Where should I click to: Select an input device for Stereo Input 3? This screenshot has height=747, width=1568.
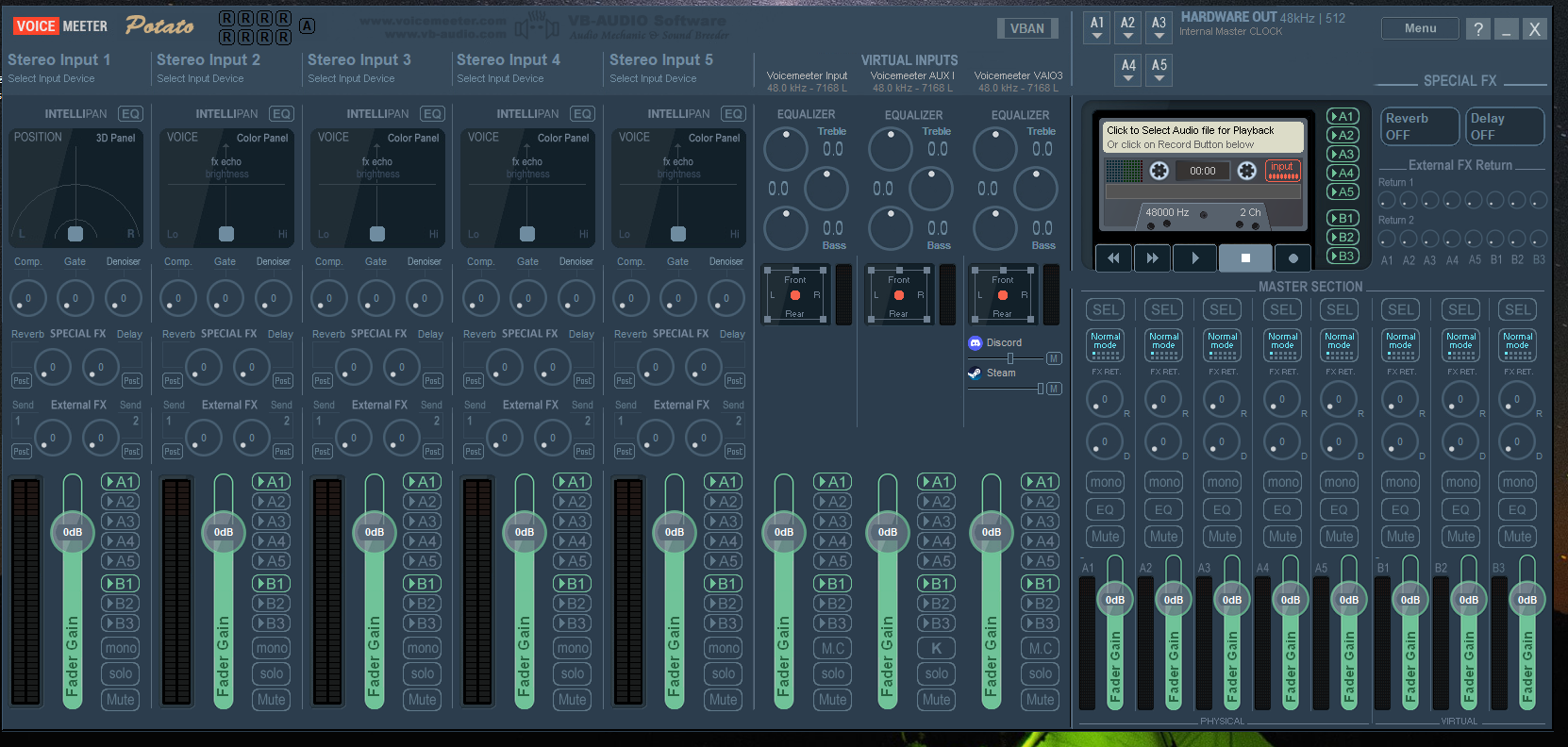(x=351, y=79)
